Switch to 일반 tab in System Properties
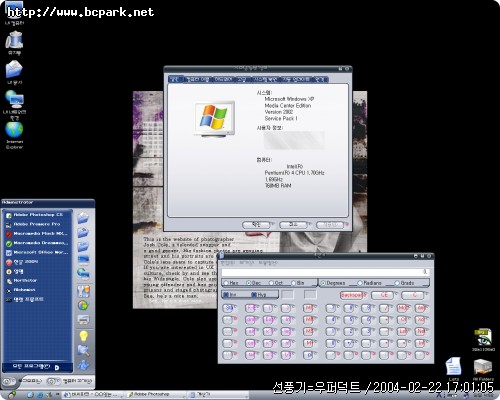 tap(175, 79)
